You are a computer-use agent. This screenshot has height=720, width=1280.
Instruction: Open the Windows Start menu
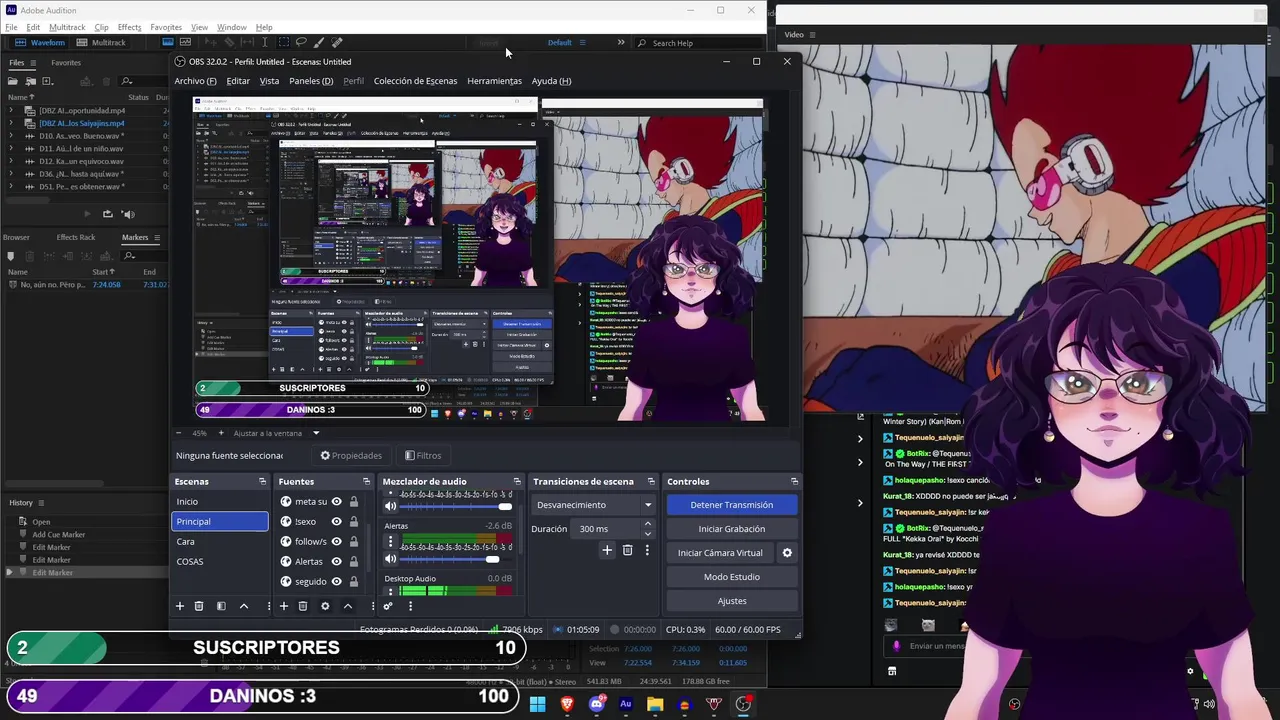point(538,704)
